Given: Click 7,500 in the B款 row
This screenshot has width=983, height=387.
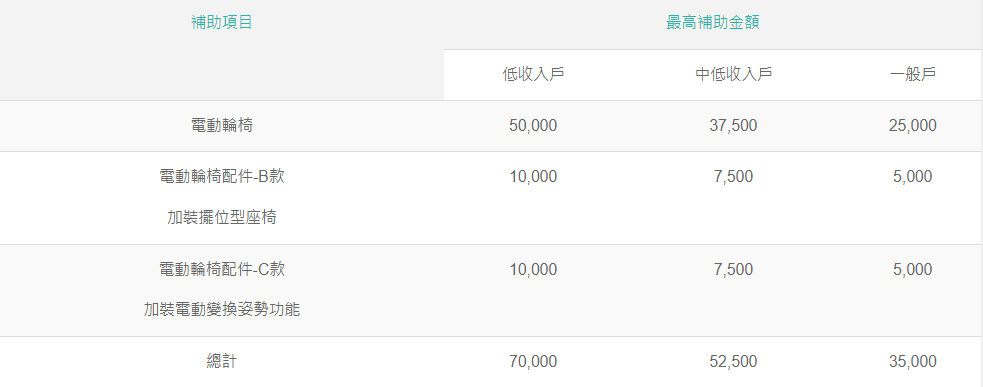Looking at the screenshot, I should (733, 177).
